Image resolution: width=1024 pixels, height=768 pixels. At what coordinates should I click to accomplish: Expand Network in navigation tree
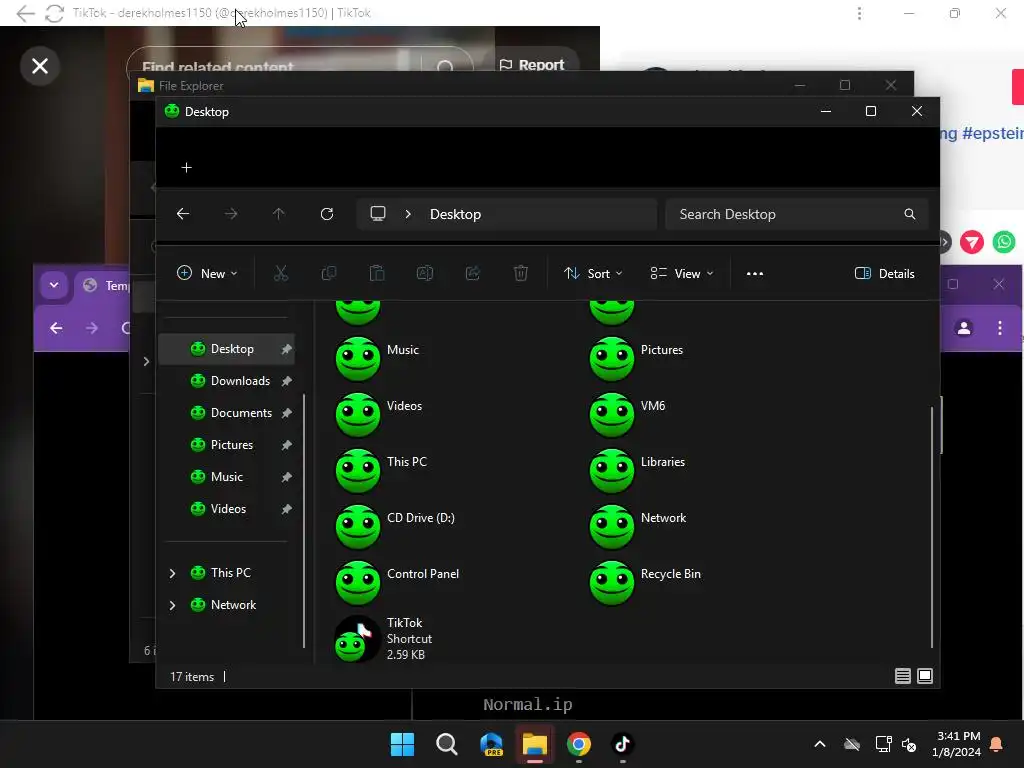pyautogui.click(x=172, y=605)
